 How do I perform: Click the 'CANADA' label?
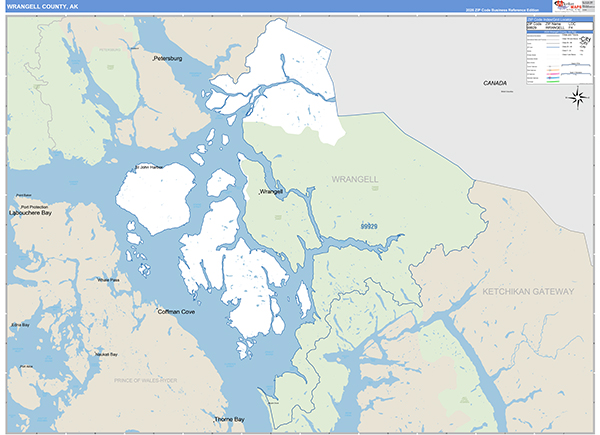pos(495,83)
